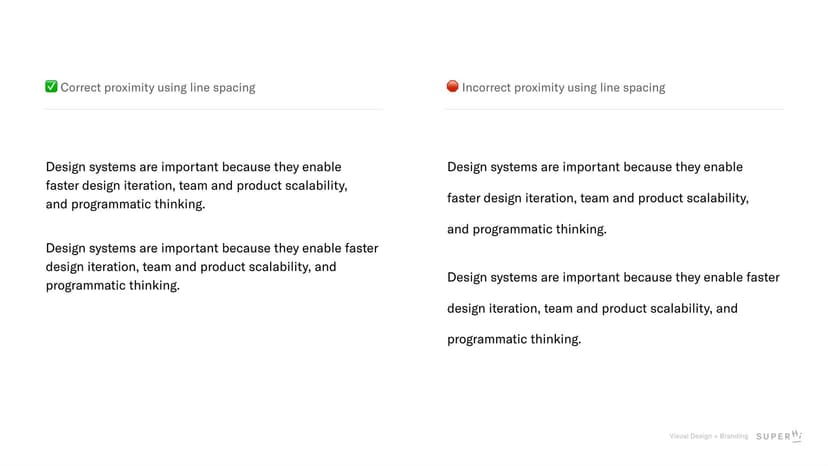Image resolution: width=828 pixels, height=466 pixels.
Task: Click the 'Visual Design + Branding' footer text
Action: [708, 436]
